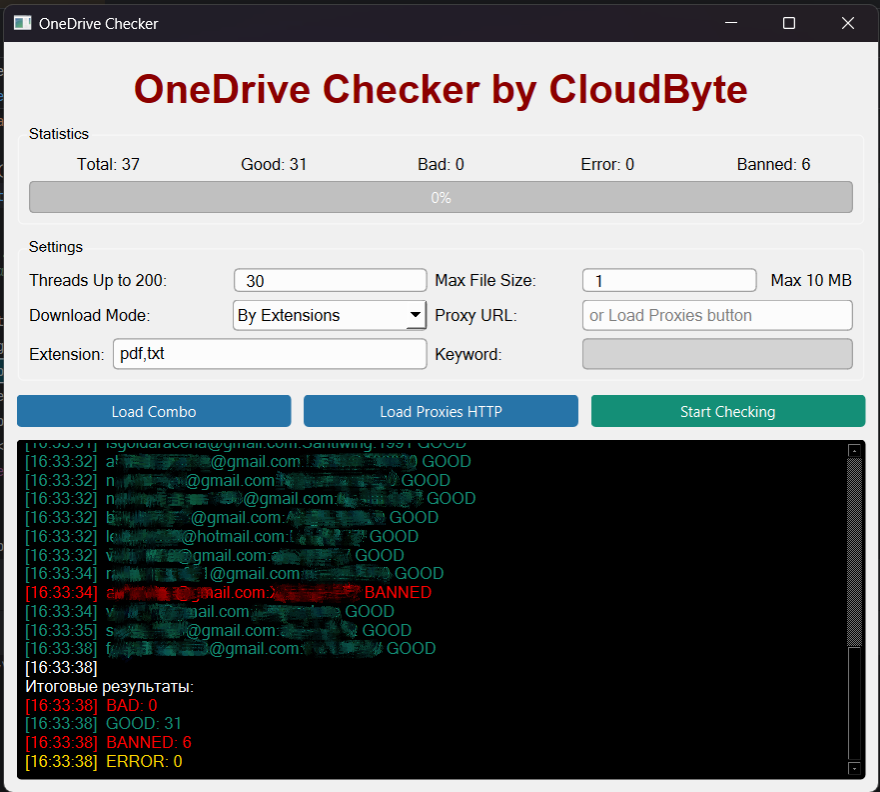
Task: Click the red BANNED log line
Action: click(228, 592)
